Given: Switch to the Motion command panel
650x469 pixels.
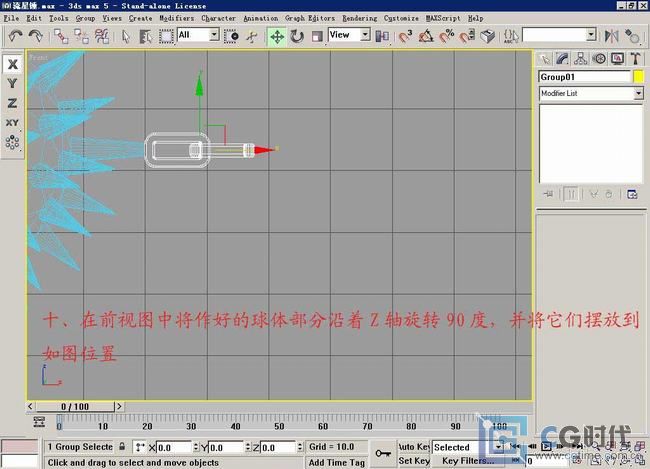Looking at the screenshot, I should (x=599, y=59).
